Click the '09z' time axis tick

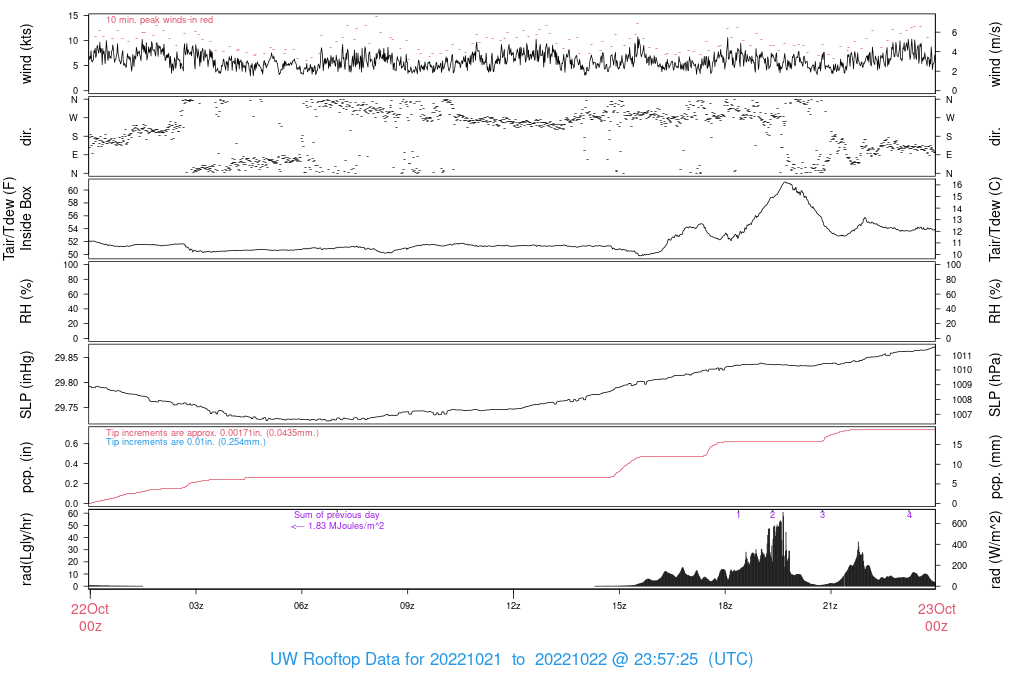click(x=407, y=606)
